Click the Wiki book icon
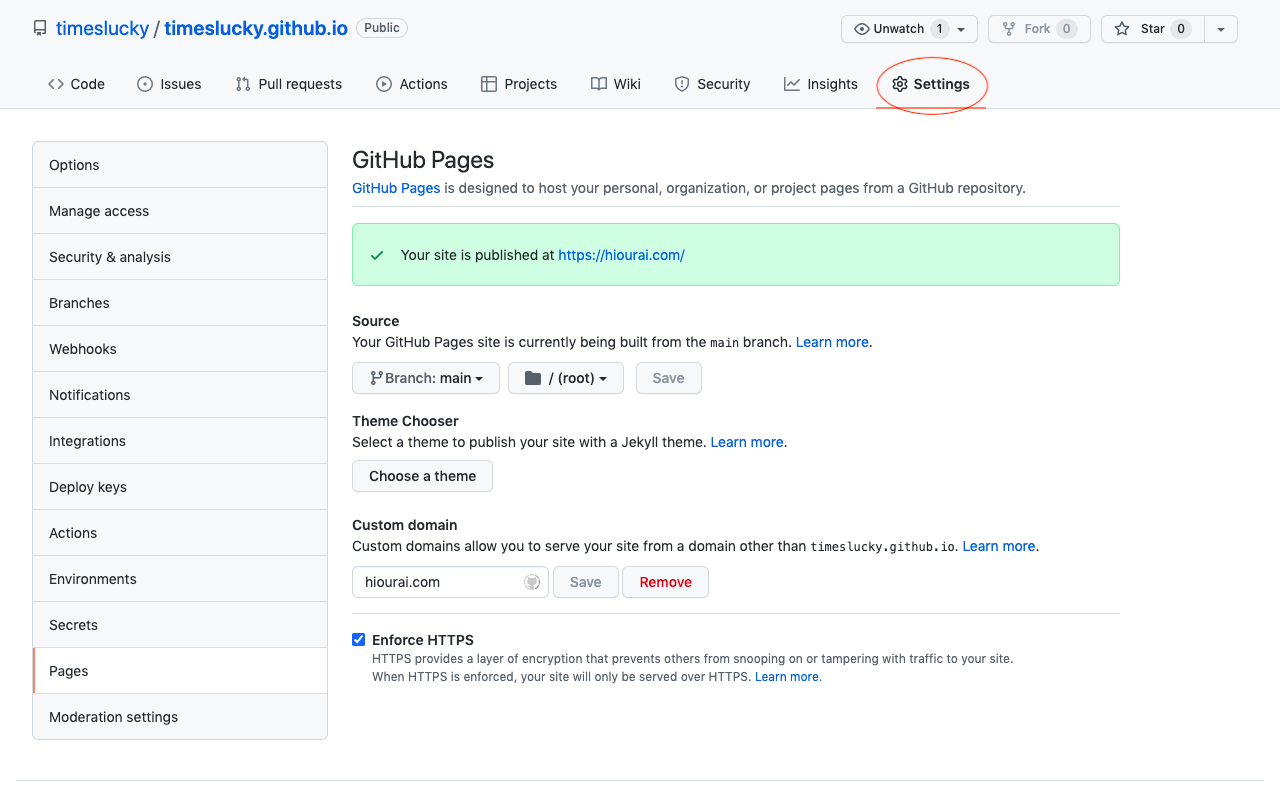Screen dimensions: 1280x800 pos(599,84)
